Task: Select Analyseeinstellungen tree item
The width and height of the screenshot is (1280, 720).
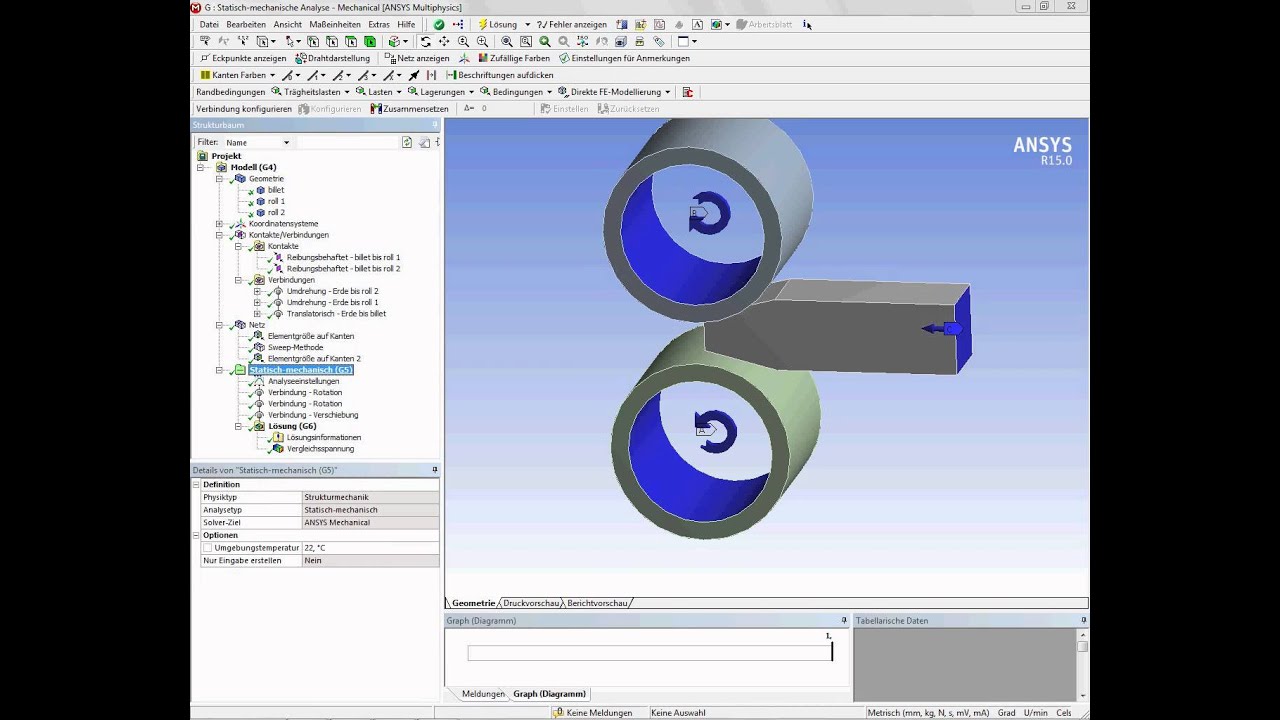Action: tap(303, 381)
